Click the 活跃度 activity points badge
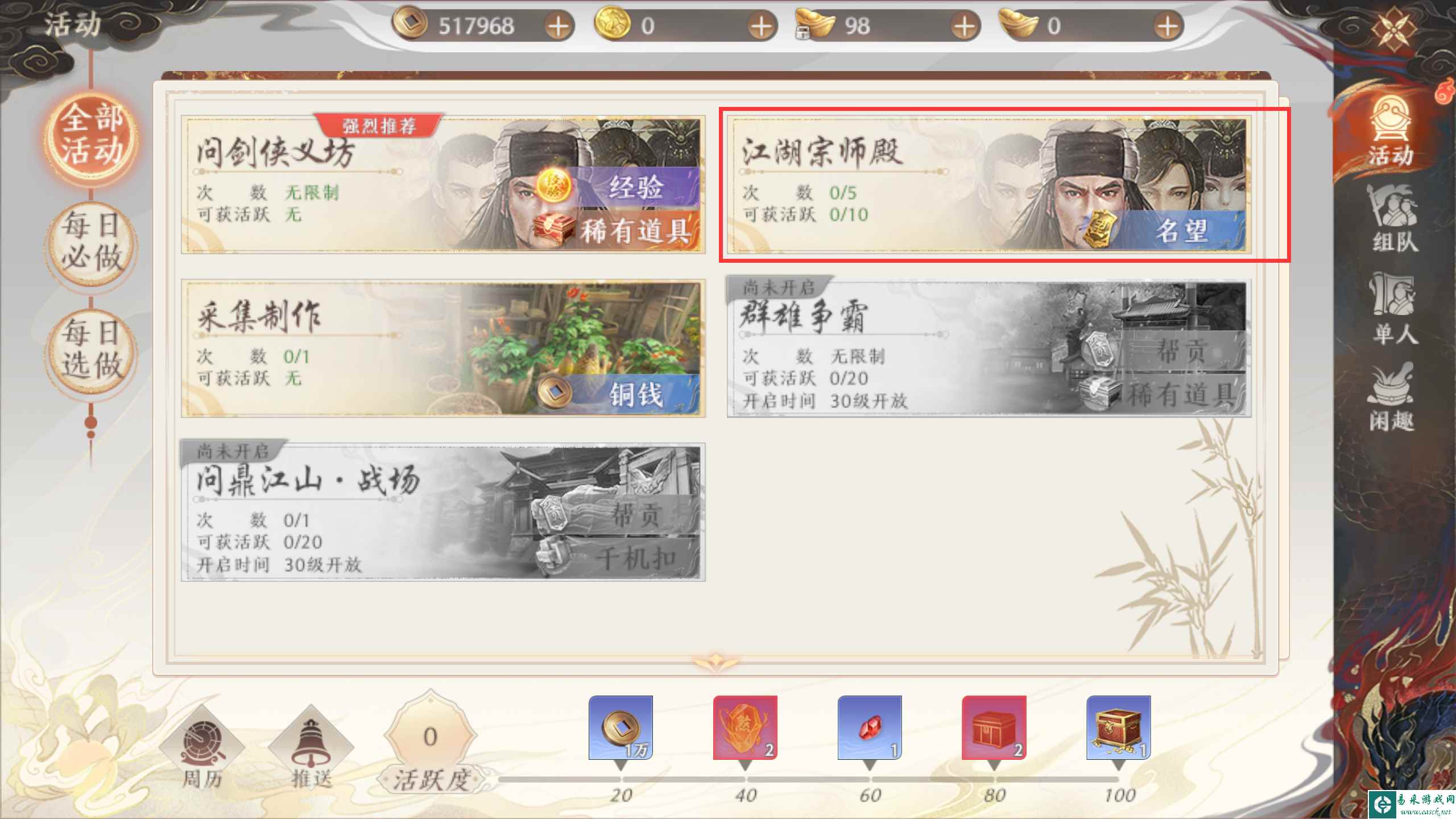The image size is (1456, 819). pos(431,744)
